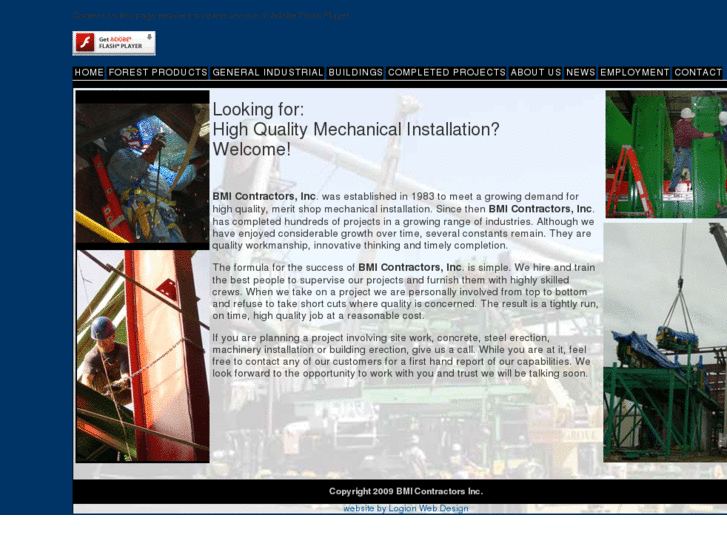Screen dimensions: 727x545
Task: Open ABOUT US page
Action: pos(536,73)
